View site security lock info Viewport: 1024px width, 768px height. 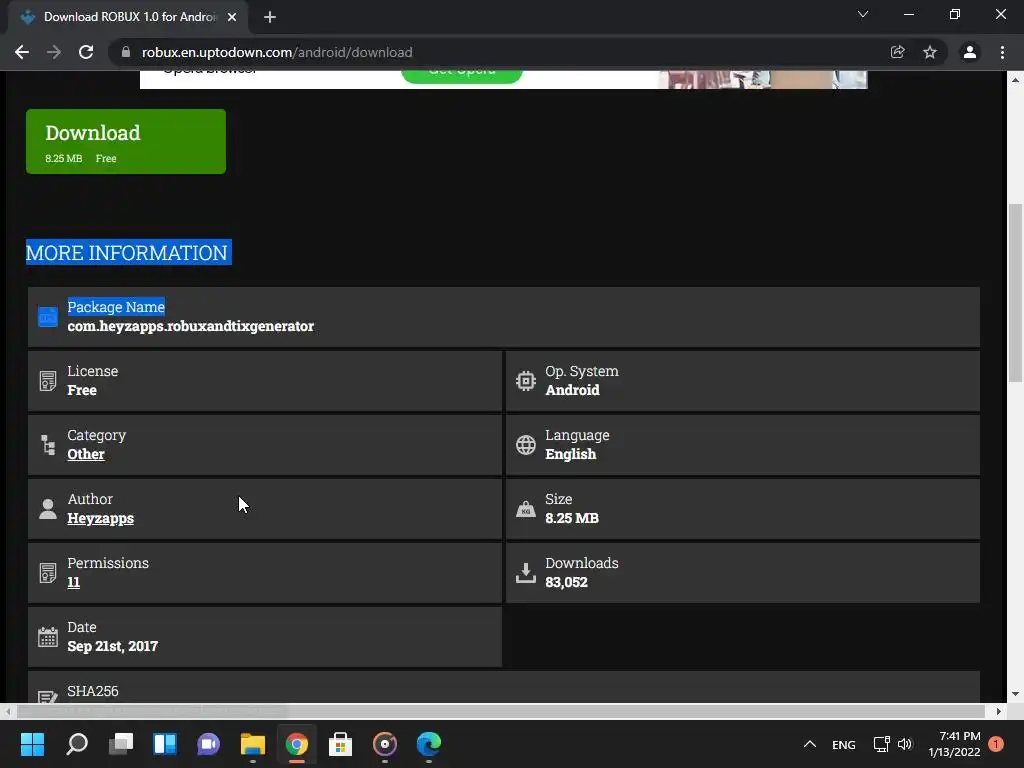pyautogui.click(x=126, y=52)
